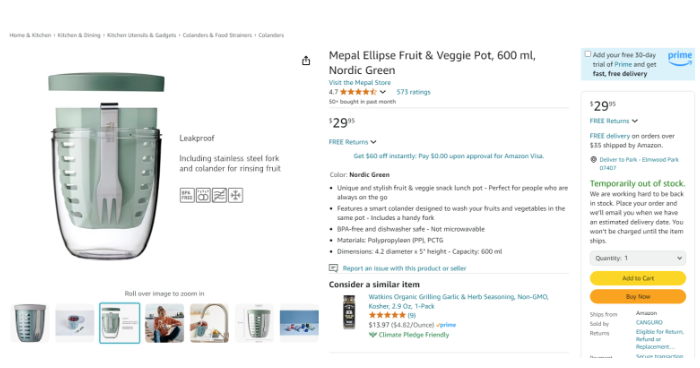The image size is (700, 368).
Task: Click the Prime logo in trial banner
Action: [x=679, y=58]
